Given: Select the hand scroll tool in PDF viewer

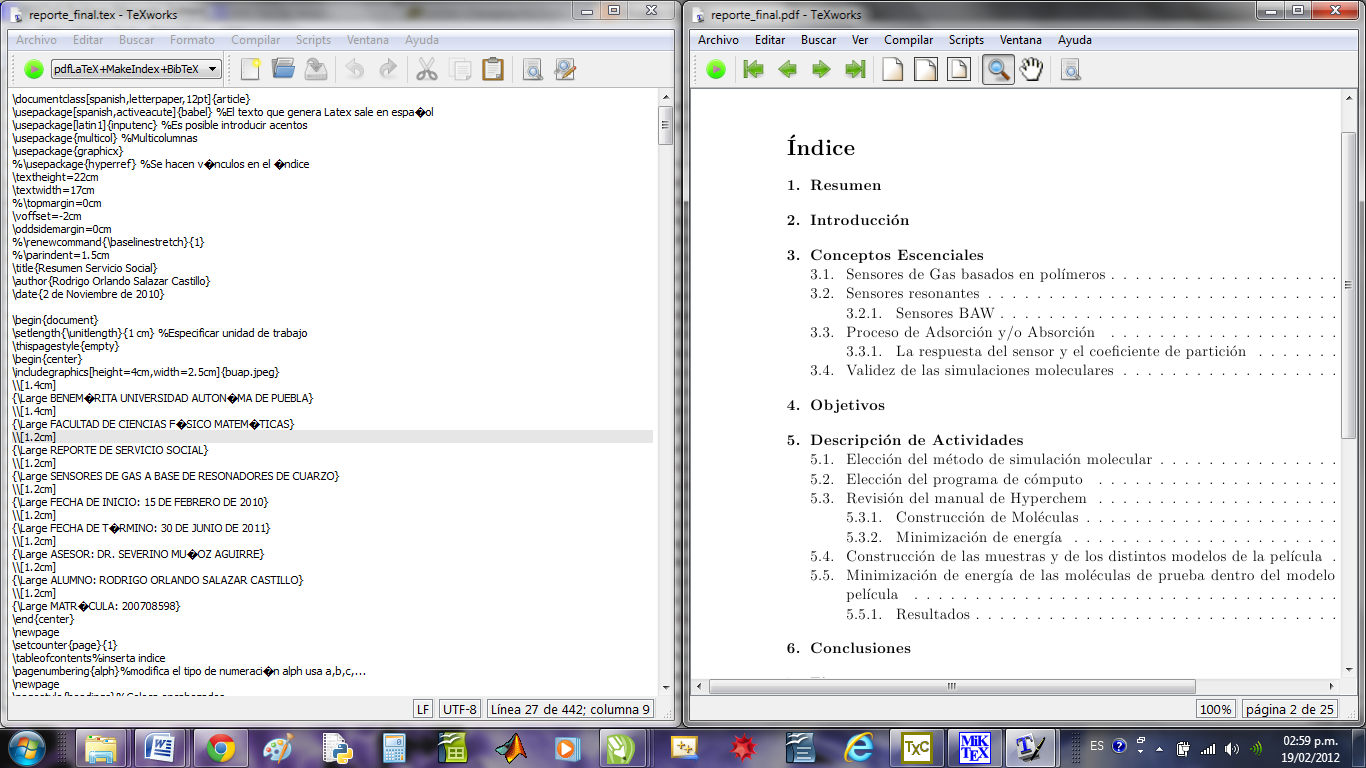Looking at the screenshot, I should pyautogui.click(x=1031, y=69).
